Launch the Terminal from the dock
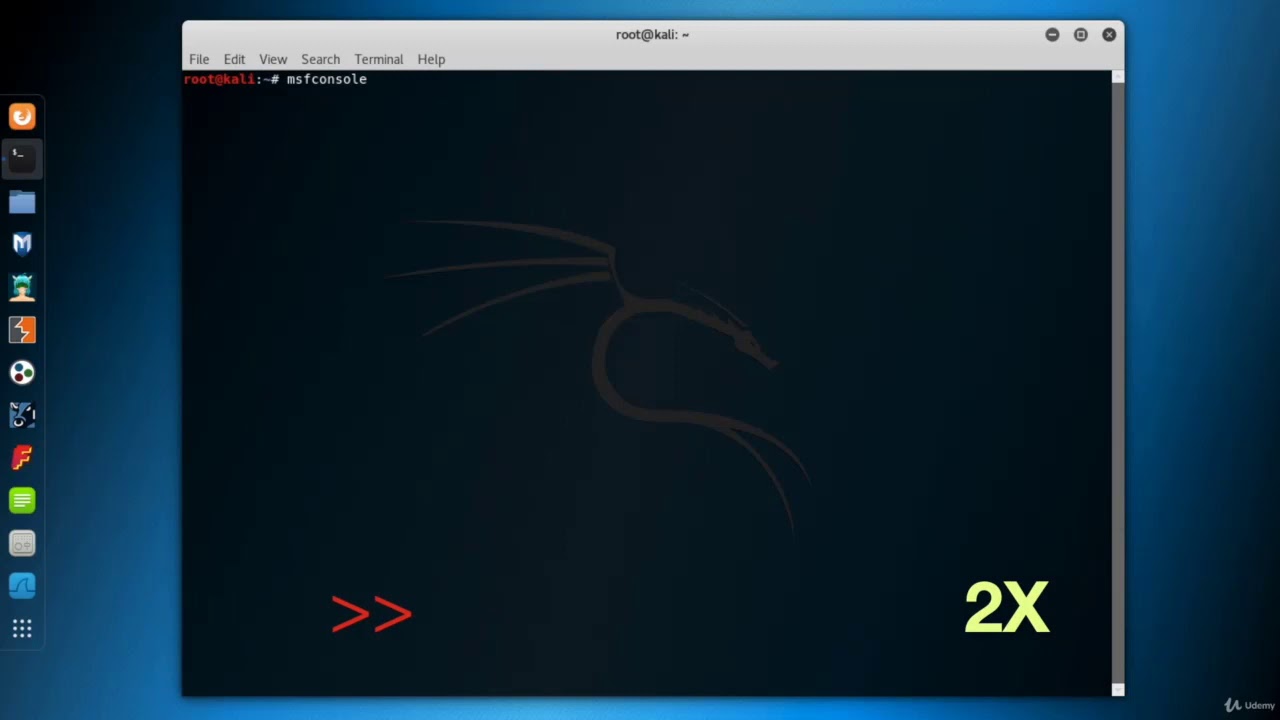The image size is (1280, 720). pos(22,159)
